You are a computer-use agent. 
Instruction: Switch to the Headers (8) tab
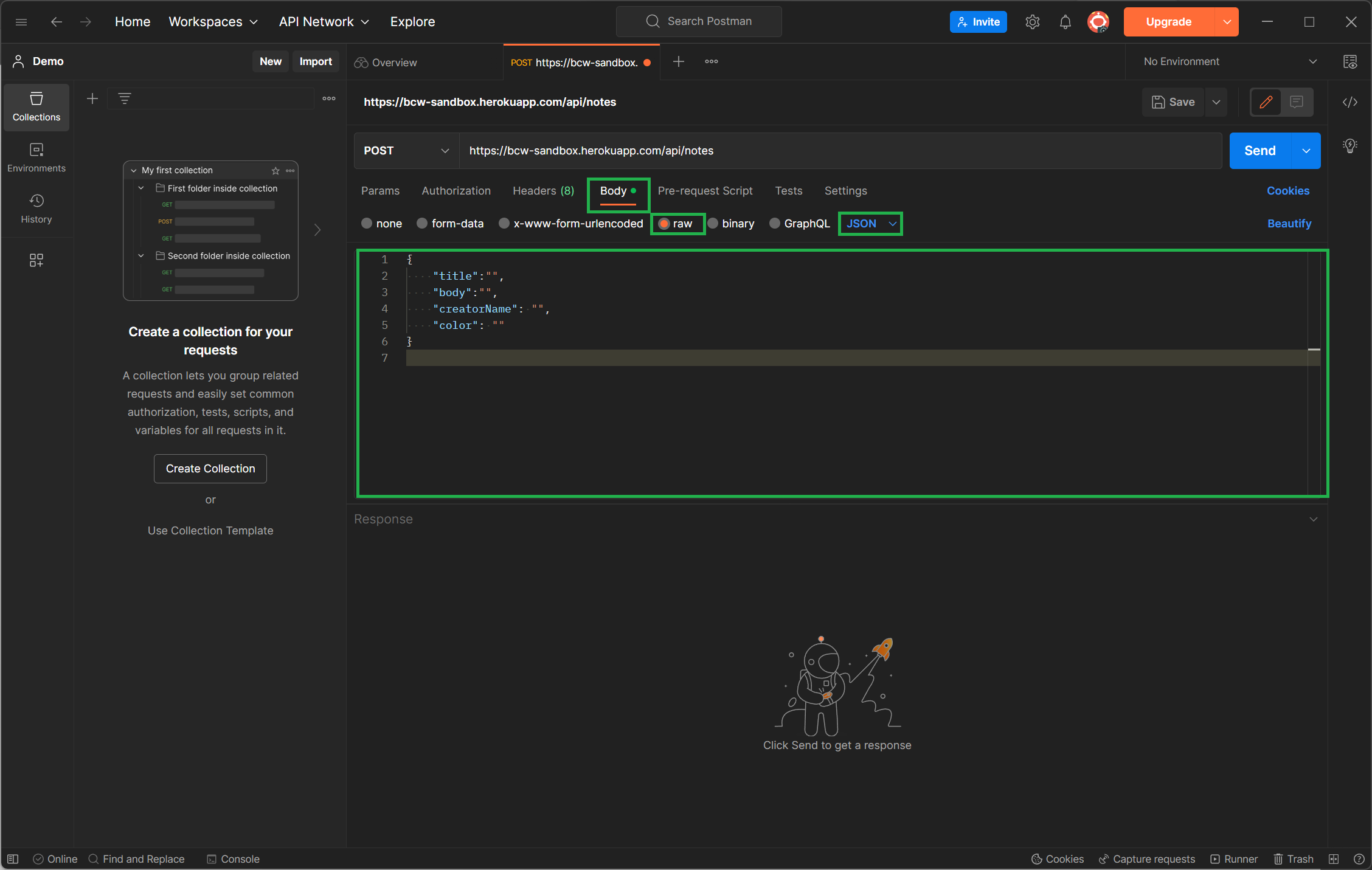coord(543,191)
